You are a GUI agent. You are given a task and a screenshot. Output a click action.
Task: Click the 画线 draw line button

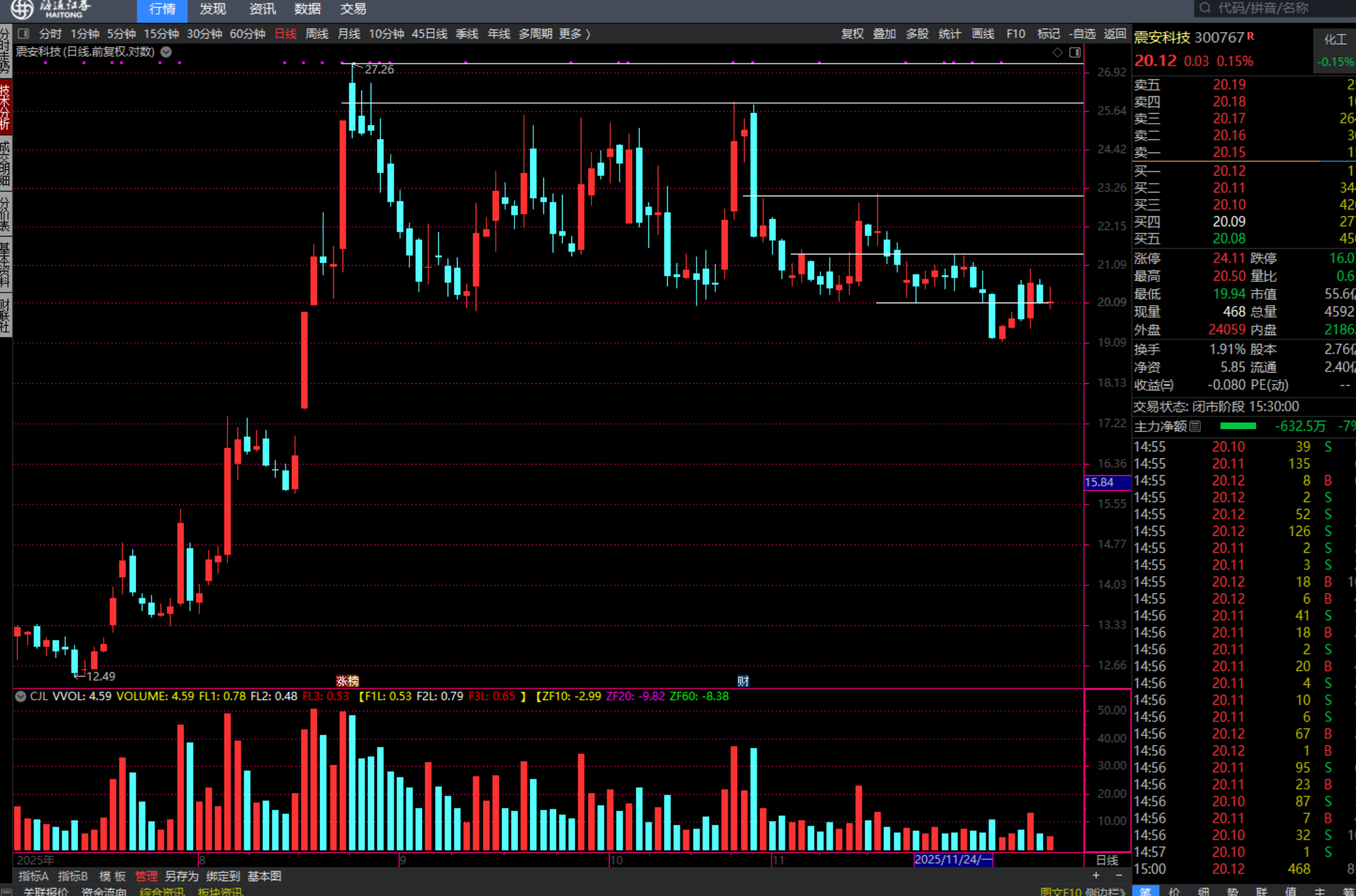983,34
